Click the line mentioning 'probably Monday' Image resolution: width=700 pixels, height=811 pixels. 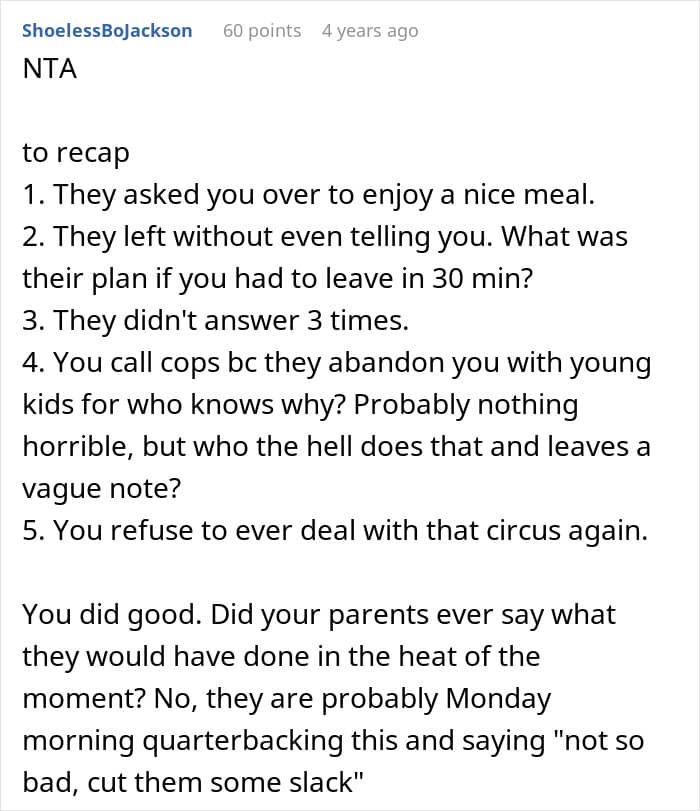coord(287,699)
